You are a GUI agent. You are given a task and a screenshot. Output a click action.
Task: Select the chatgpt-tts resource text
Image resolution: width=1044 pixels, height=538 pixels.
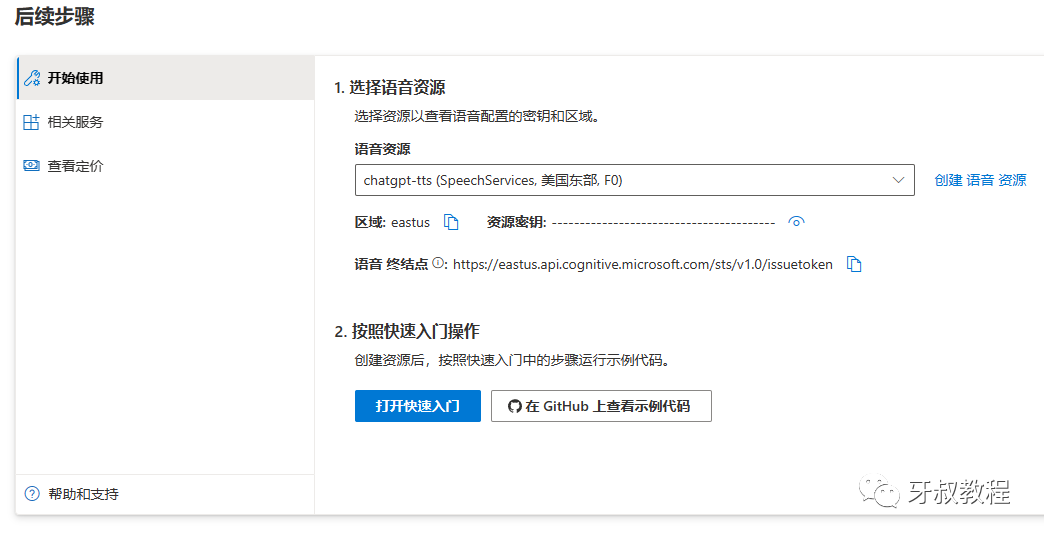coord(493,180)
